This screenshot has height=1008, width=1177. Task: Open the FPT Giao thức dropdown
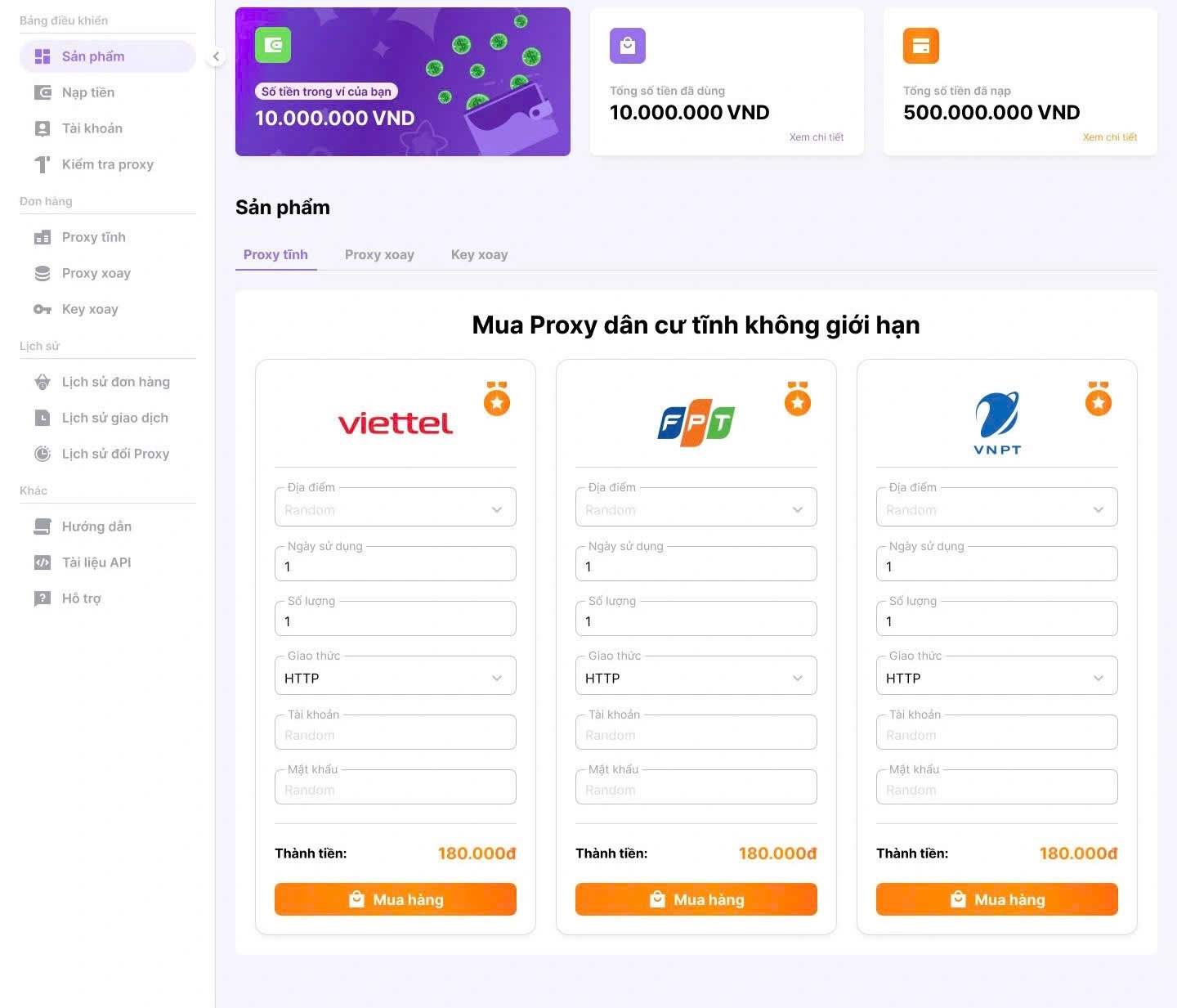point(696,678)
